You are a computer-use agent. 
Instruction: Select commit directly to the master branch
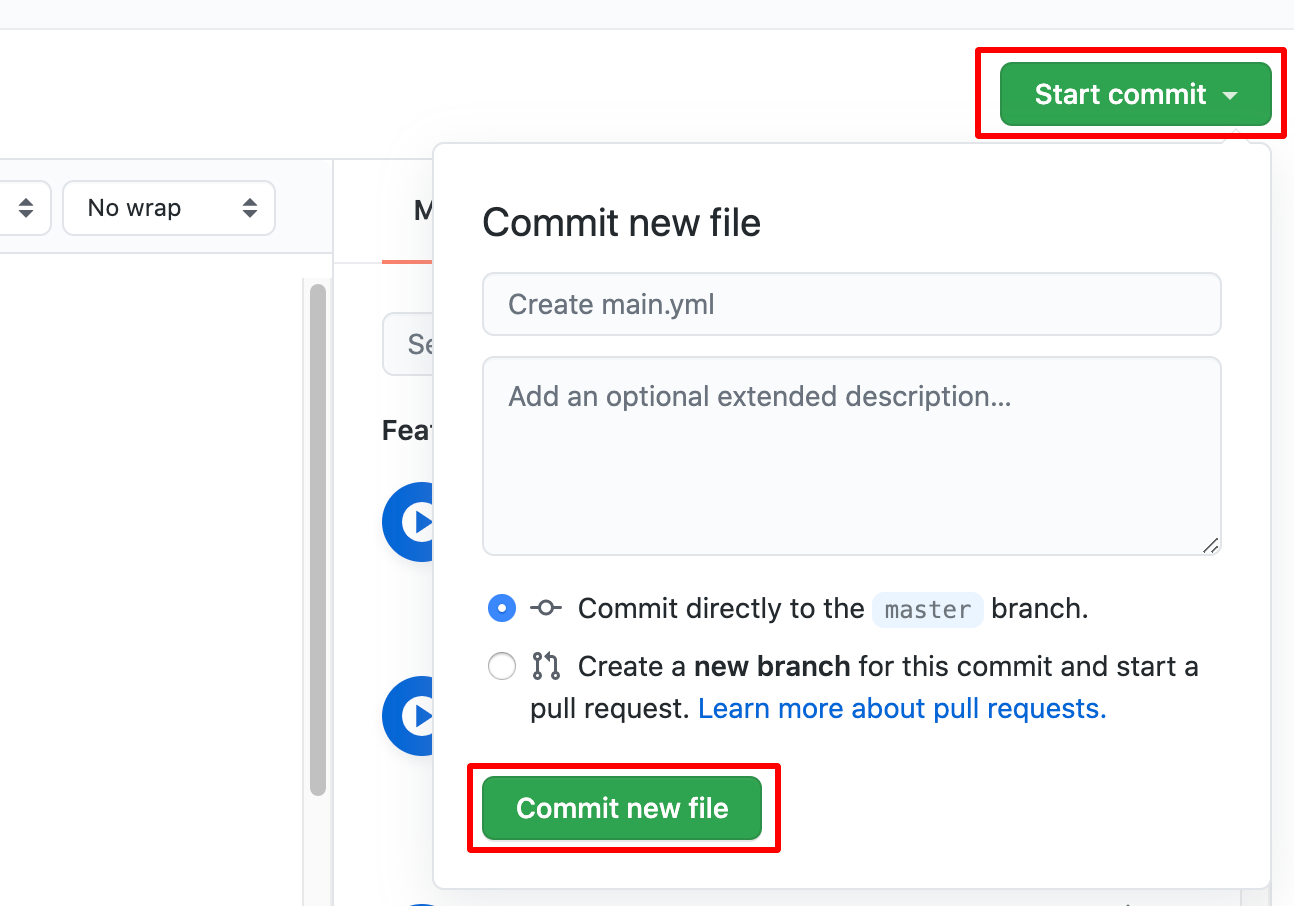(x=502, y=608)
